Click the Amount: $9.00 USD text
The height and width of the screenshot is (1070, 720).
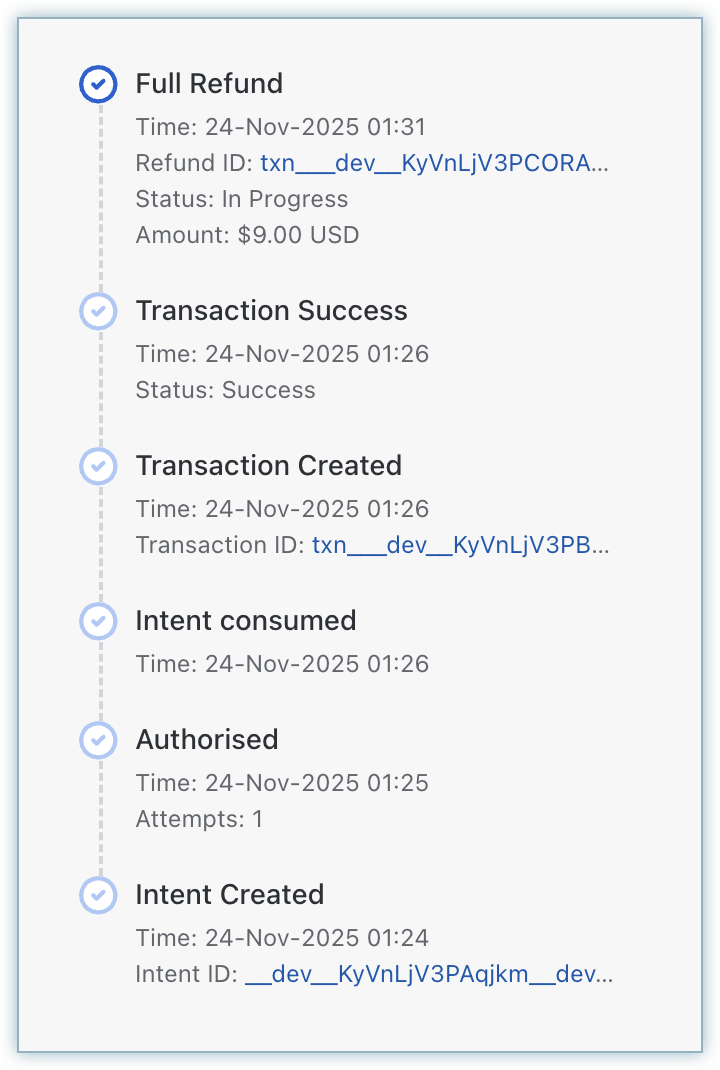coord(247,235)
